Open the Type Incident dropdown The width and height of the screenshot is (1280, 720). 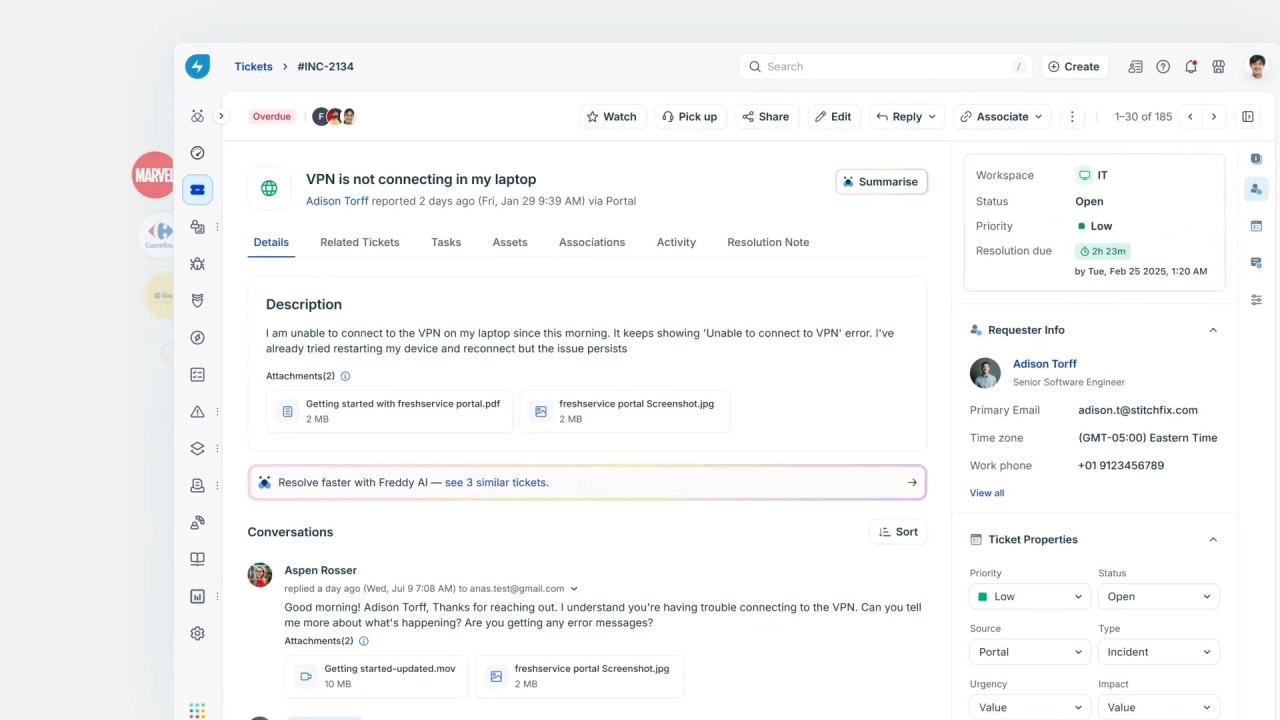click(1158, 652)
